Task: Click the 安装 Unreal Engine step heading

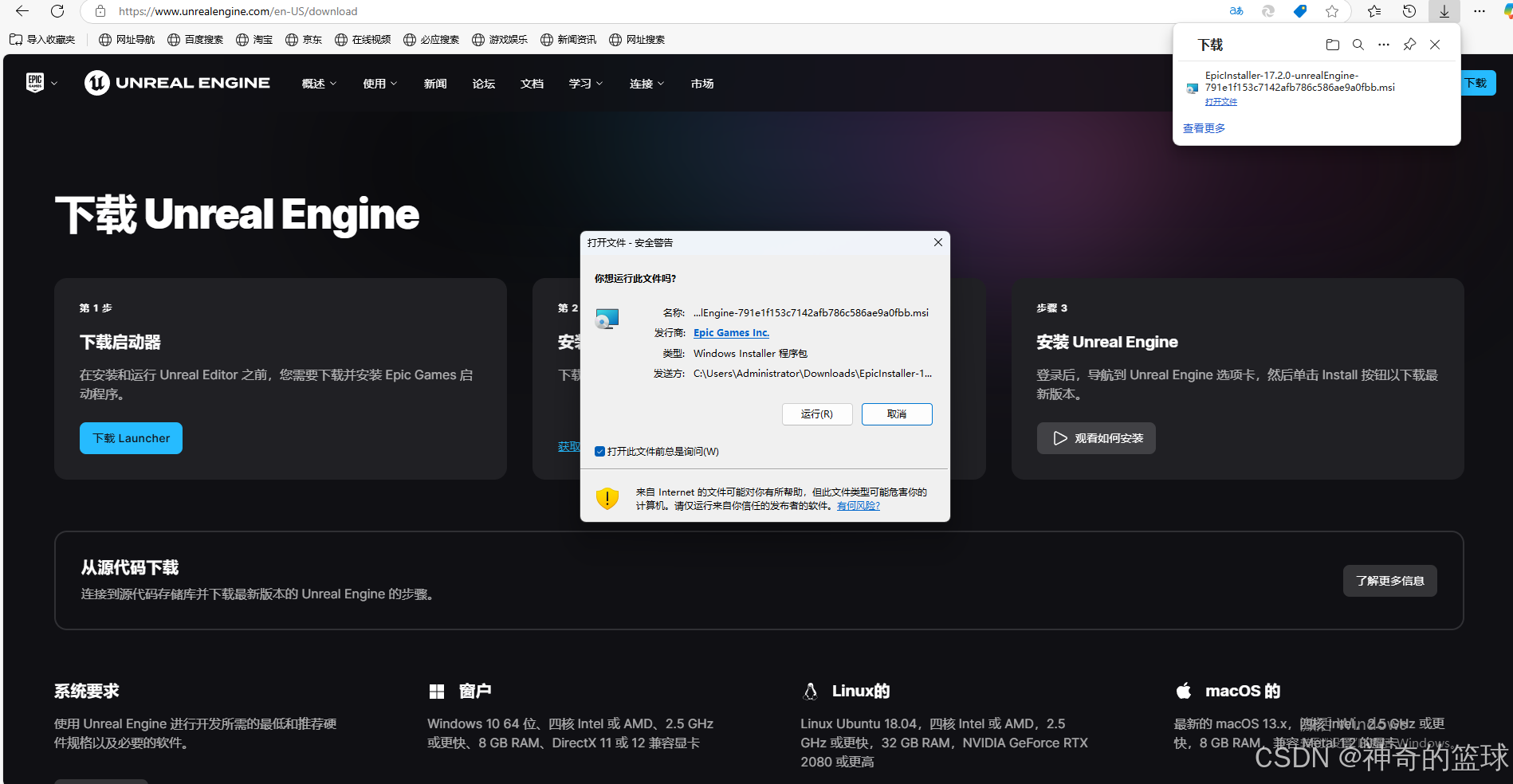Action: (1107, 342)
